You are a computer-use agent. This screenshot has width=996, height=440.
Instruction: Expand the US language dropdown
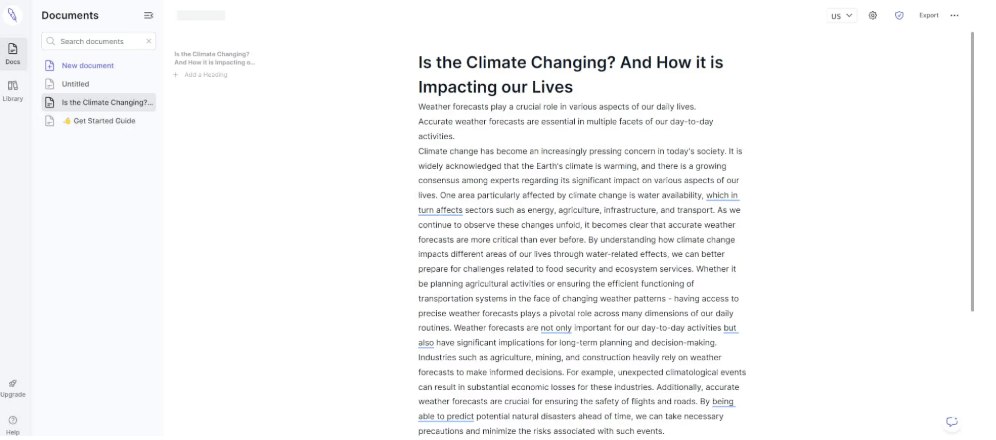pyautogui.click(x=842, y=16)
